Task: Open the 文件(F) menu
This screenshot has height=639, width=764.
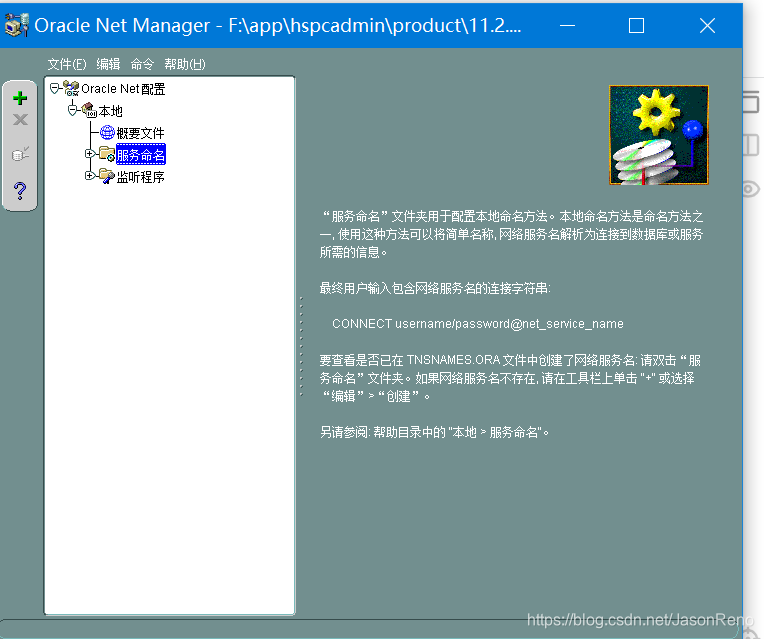Action: click(67, 64)
